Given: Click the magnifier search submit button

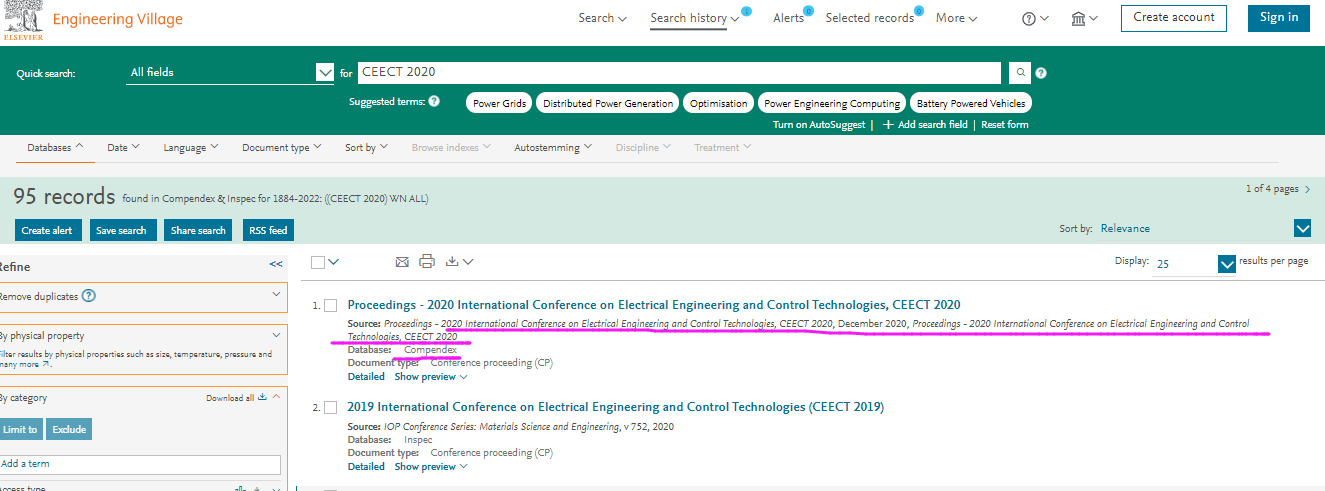Looking at the screenshot, I should [1018, 73].
